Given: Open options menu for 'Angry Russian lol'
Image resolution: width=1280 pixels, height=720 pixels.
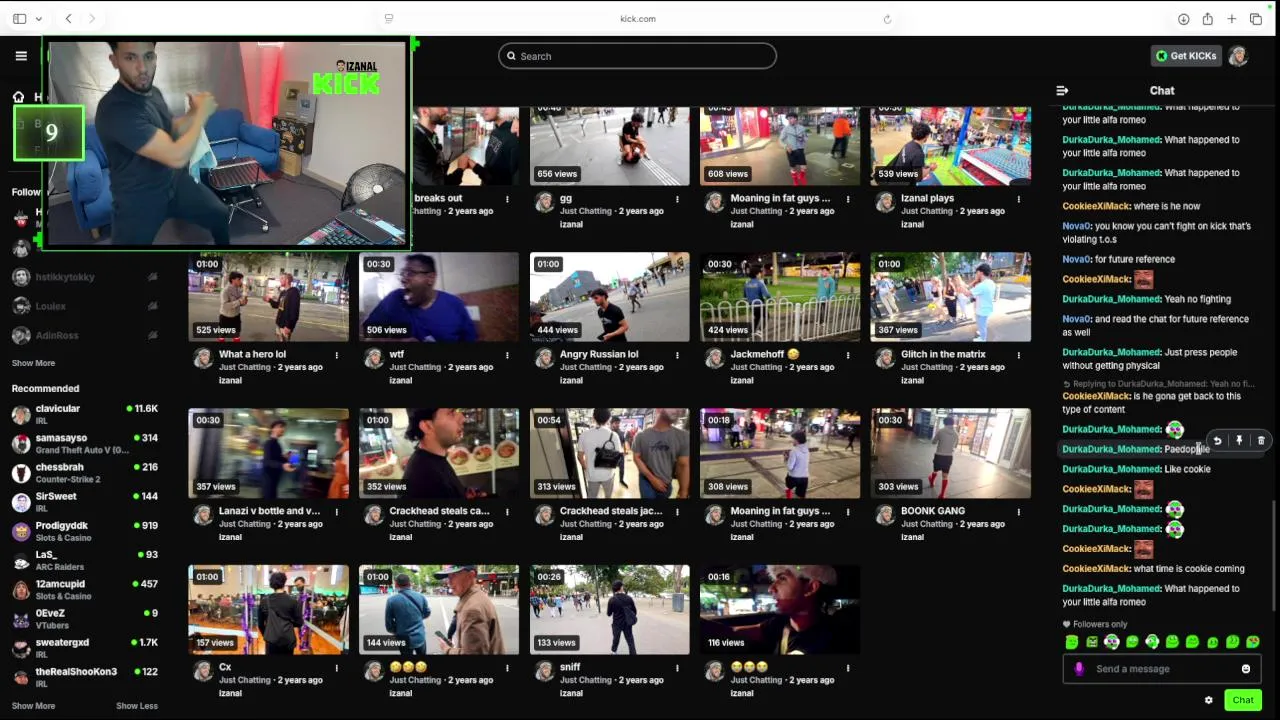Looking at the screenshot, I should pyautogui.click(x=677, y=355).
